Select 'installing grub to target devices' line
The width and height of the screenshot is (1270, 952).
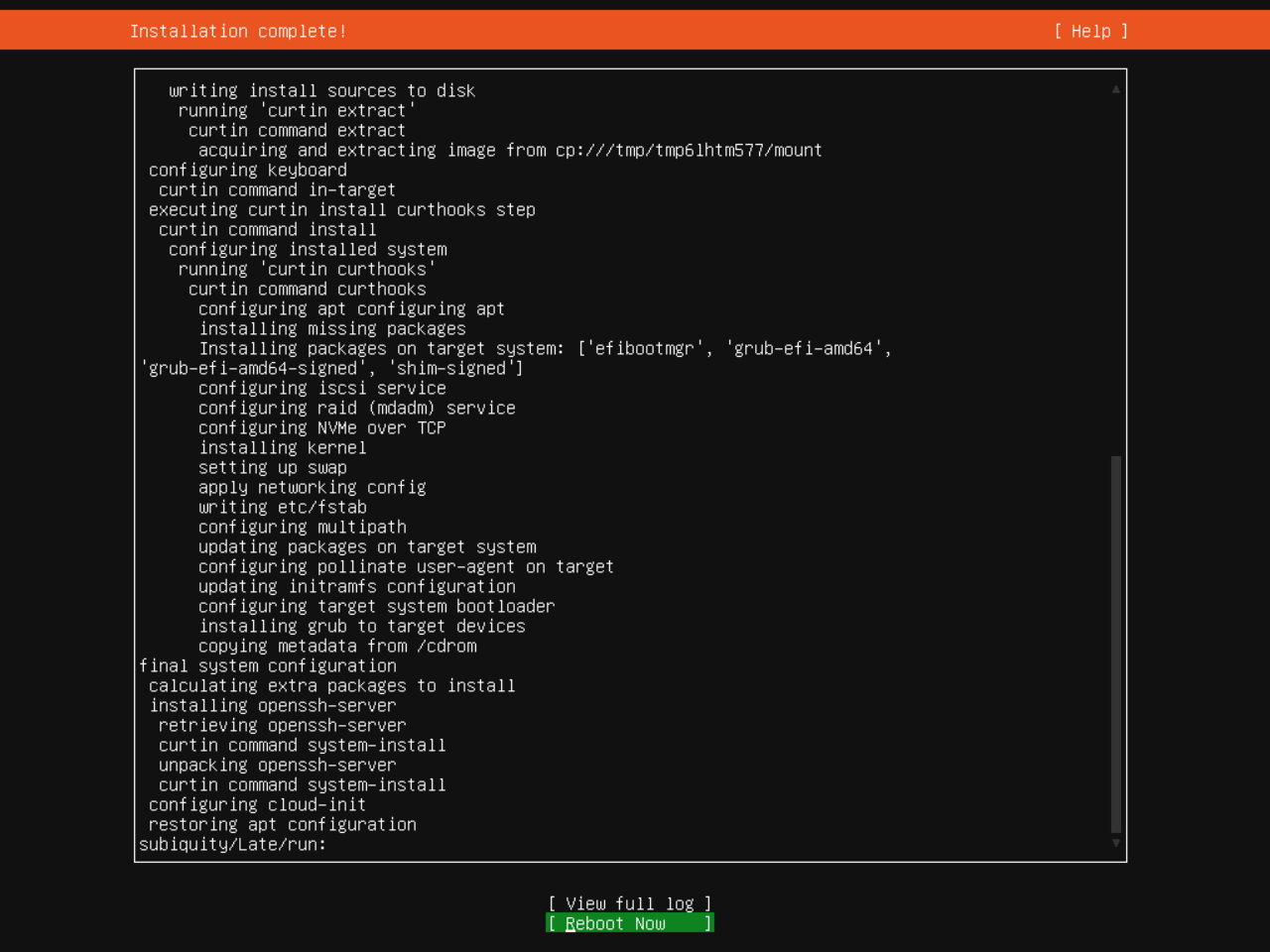[362, 626]
